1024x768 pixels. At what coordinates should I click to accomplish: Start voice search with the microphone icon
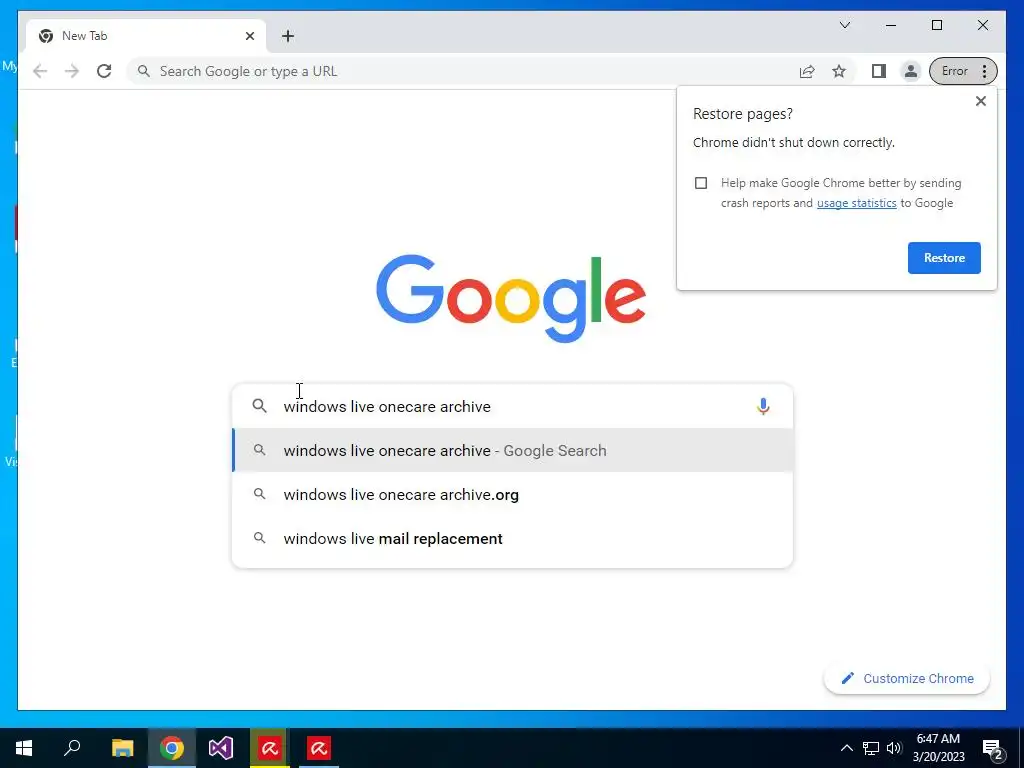click(x=763, y=406)
